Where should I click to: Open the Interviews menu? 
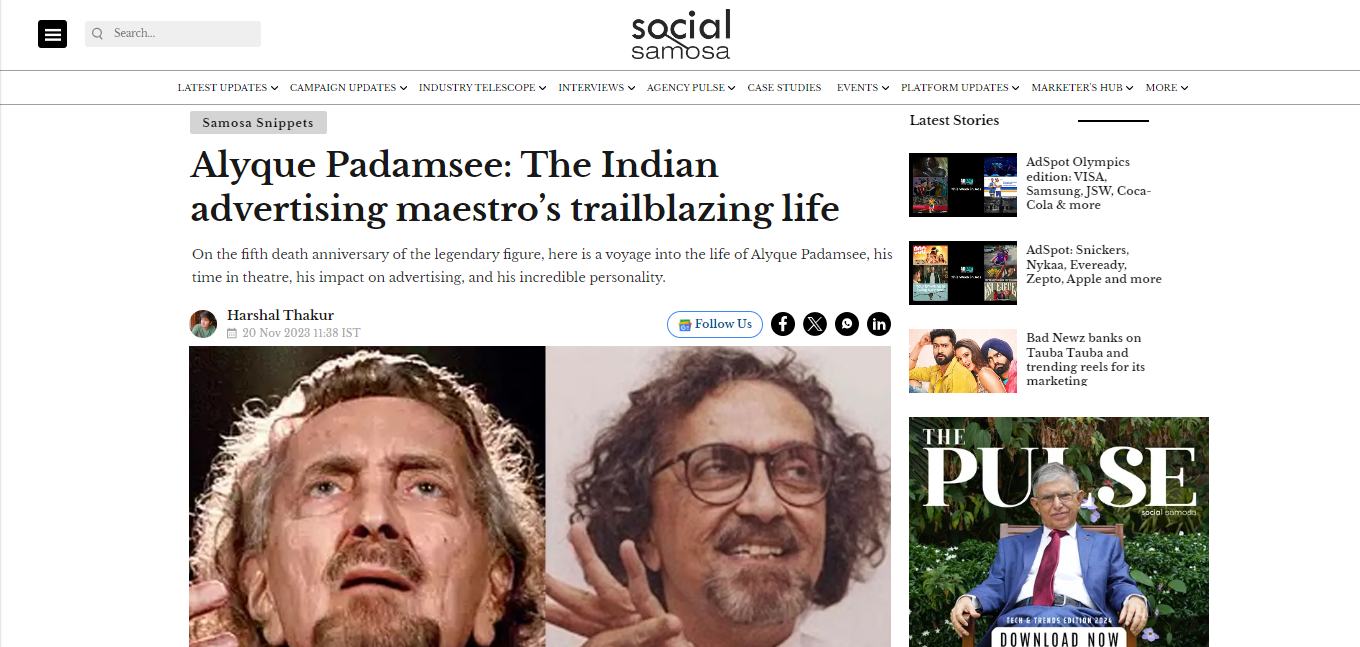(596, 88)
